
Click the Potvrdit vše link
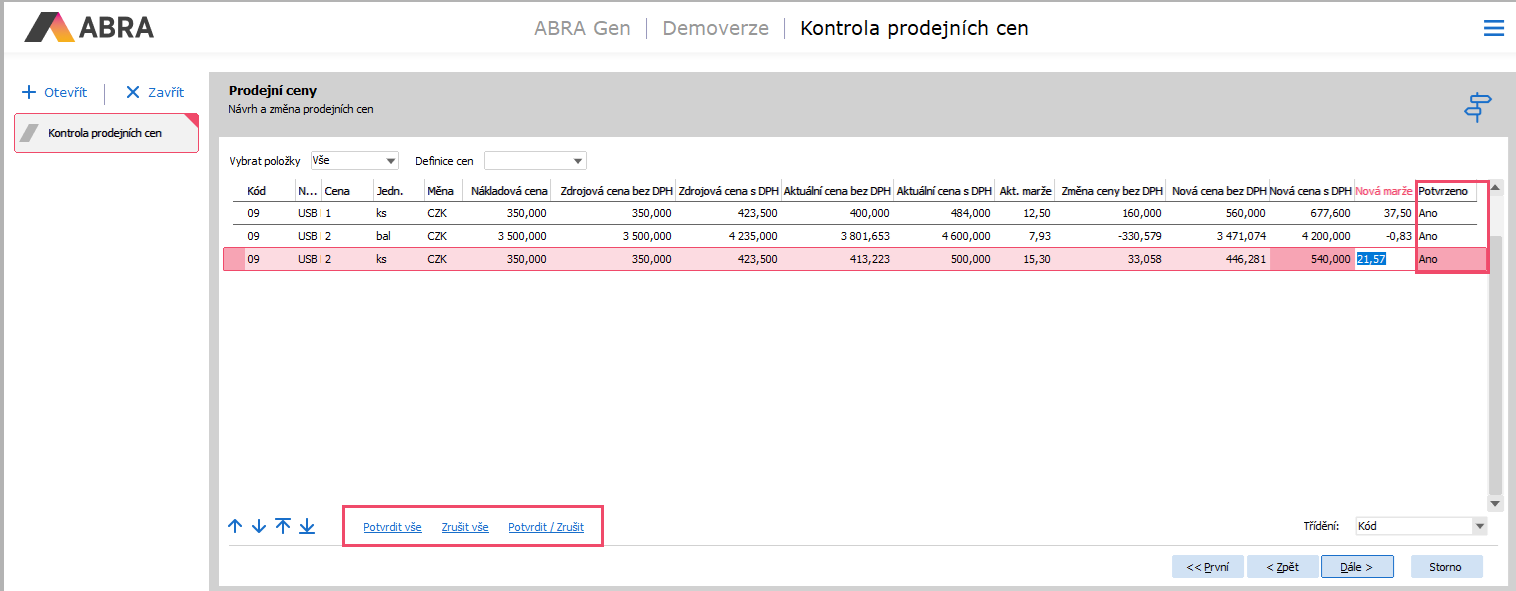tap(392, 527)
